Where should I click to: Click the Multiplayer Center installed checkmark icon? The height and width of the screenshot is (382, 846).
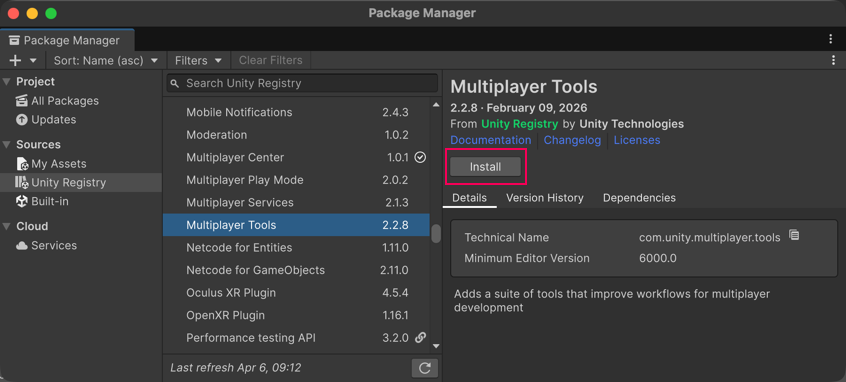(420, 158)
